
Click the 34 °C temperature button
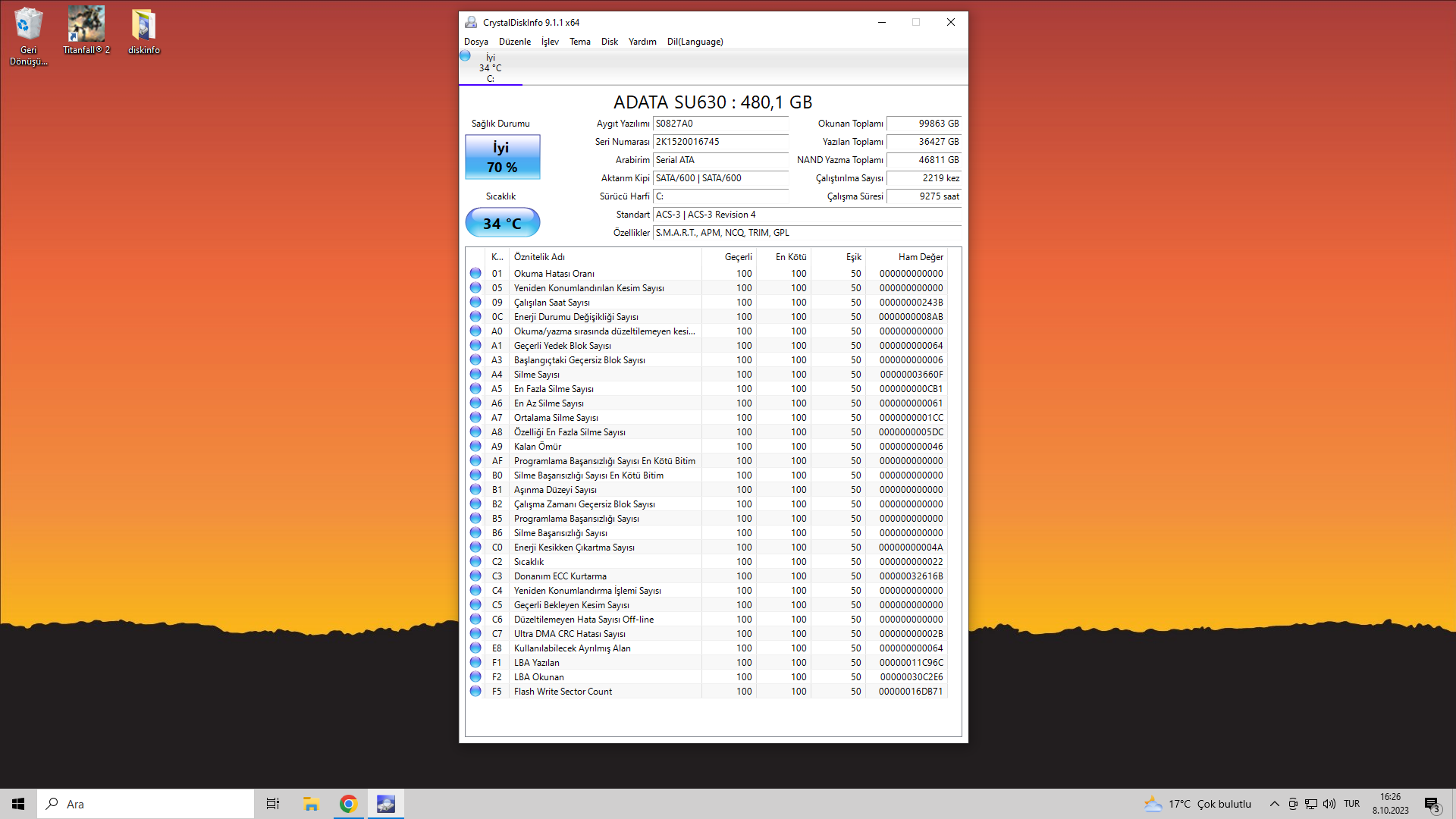pos(502,223)
